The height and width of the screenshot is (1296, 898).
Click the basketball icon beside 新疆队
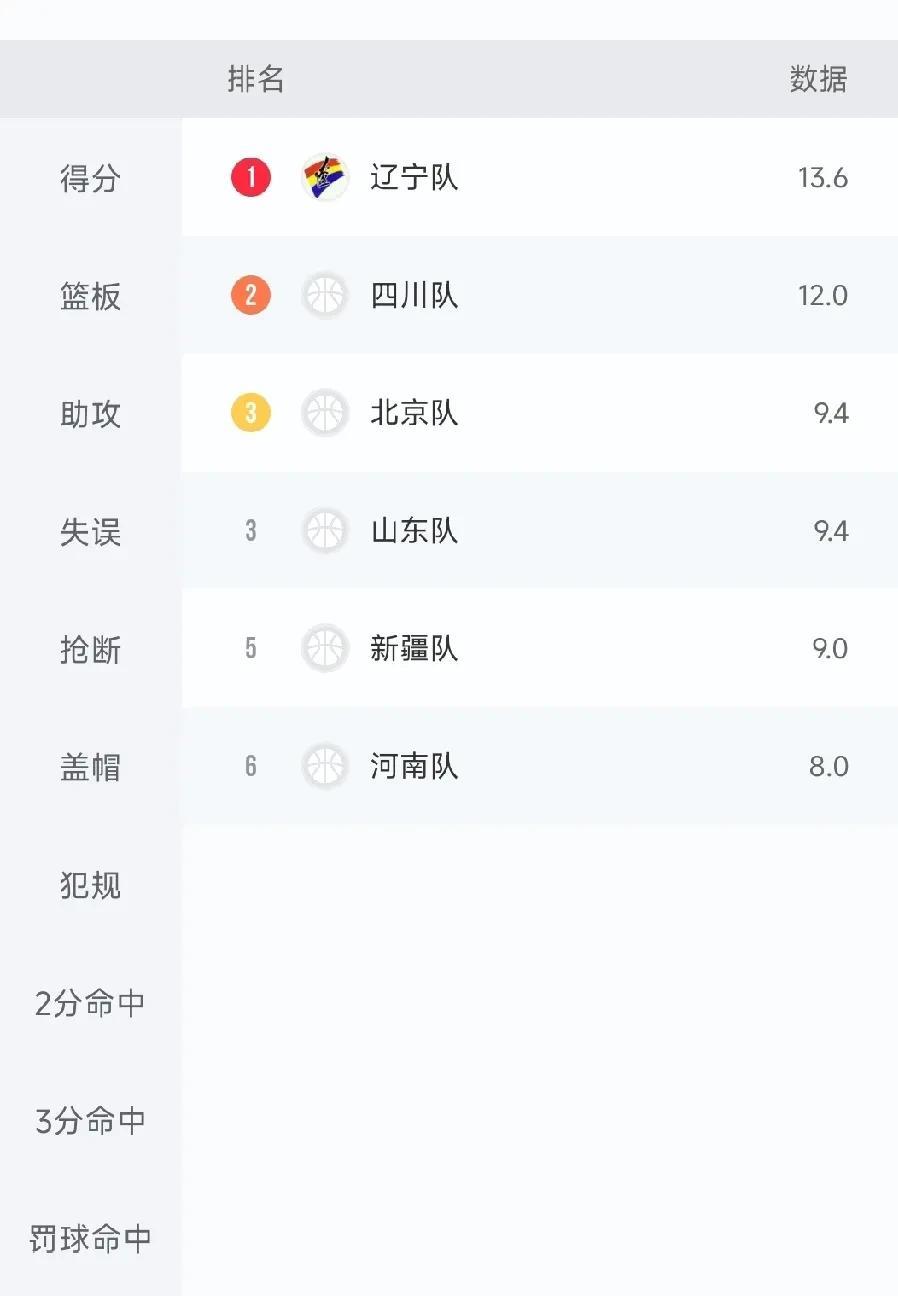325,648
